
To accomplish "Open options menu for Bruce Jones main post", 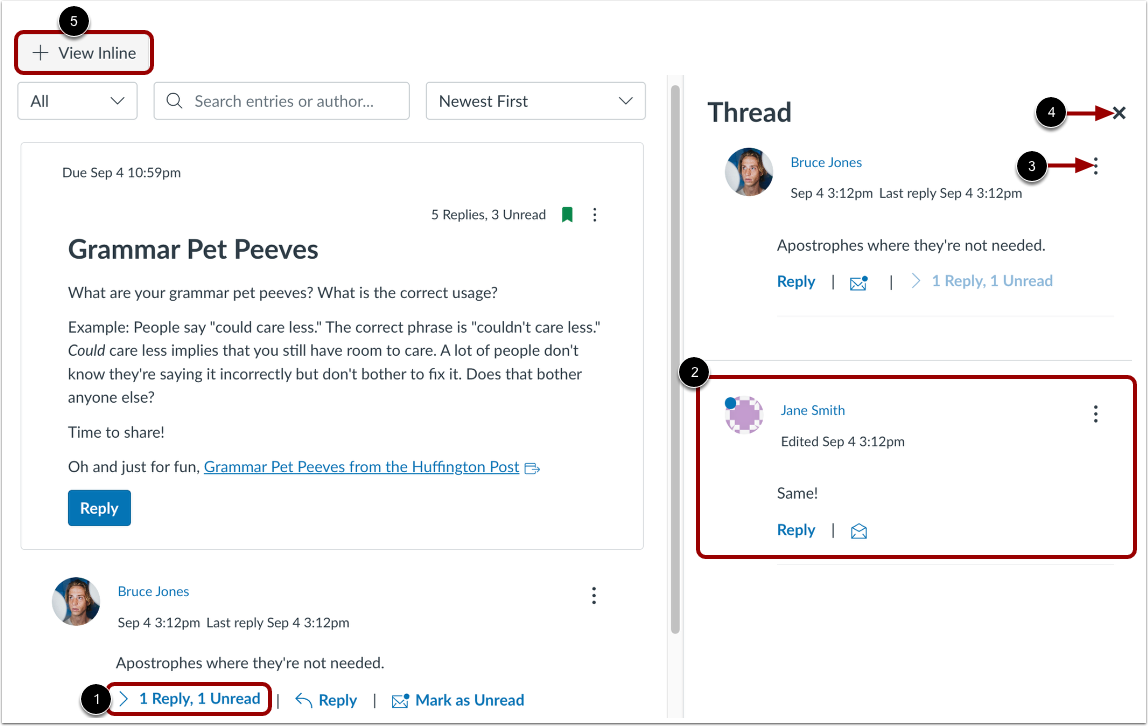I will (x=594, y=596).
